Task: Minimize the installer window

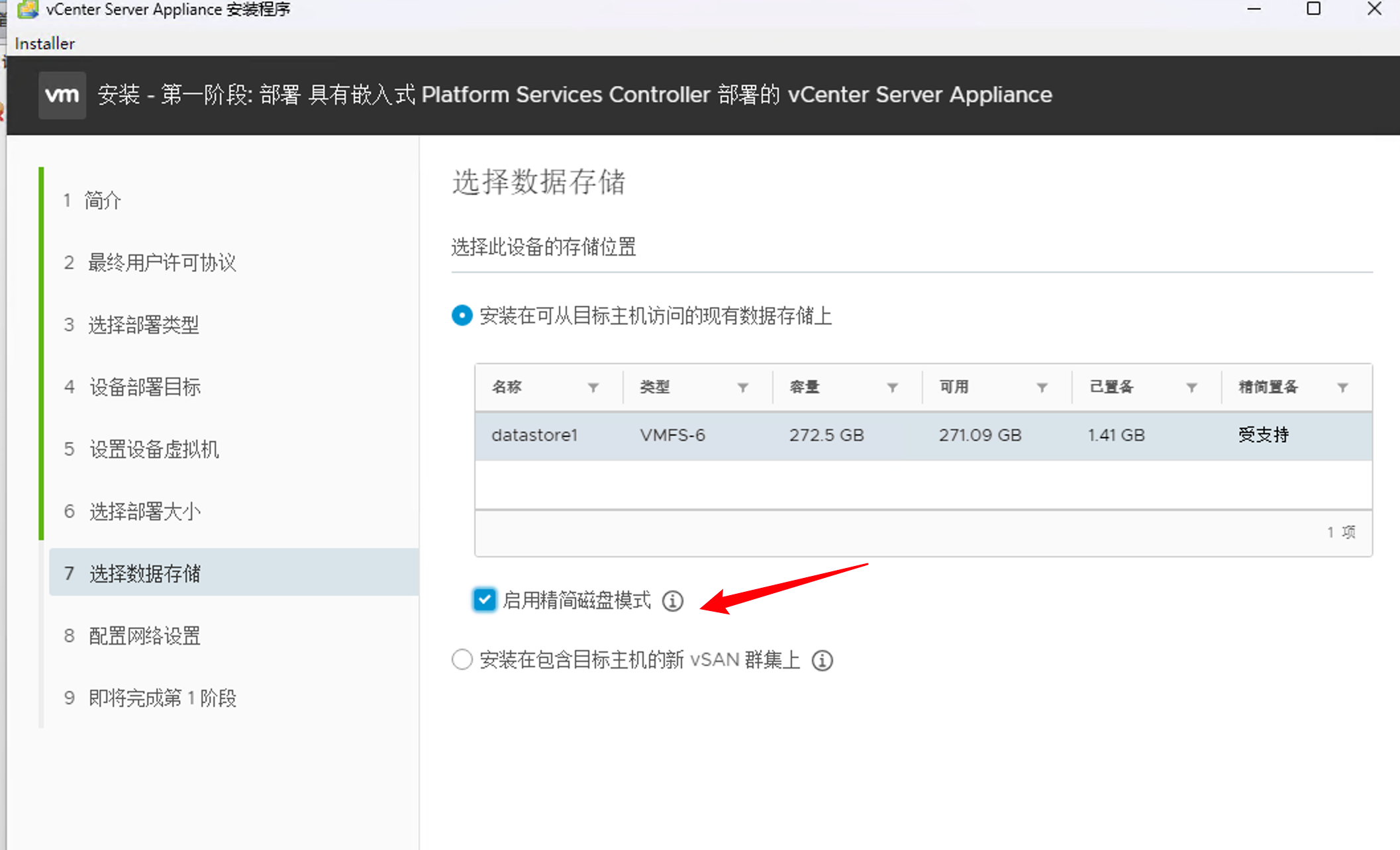Action: 1254,9
